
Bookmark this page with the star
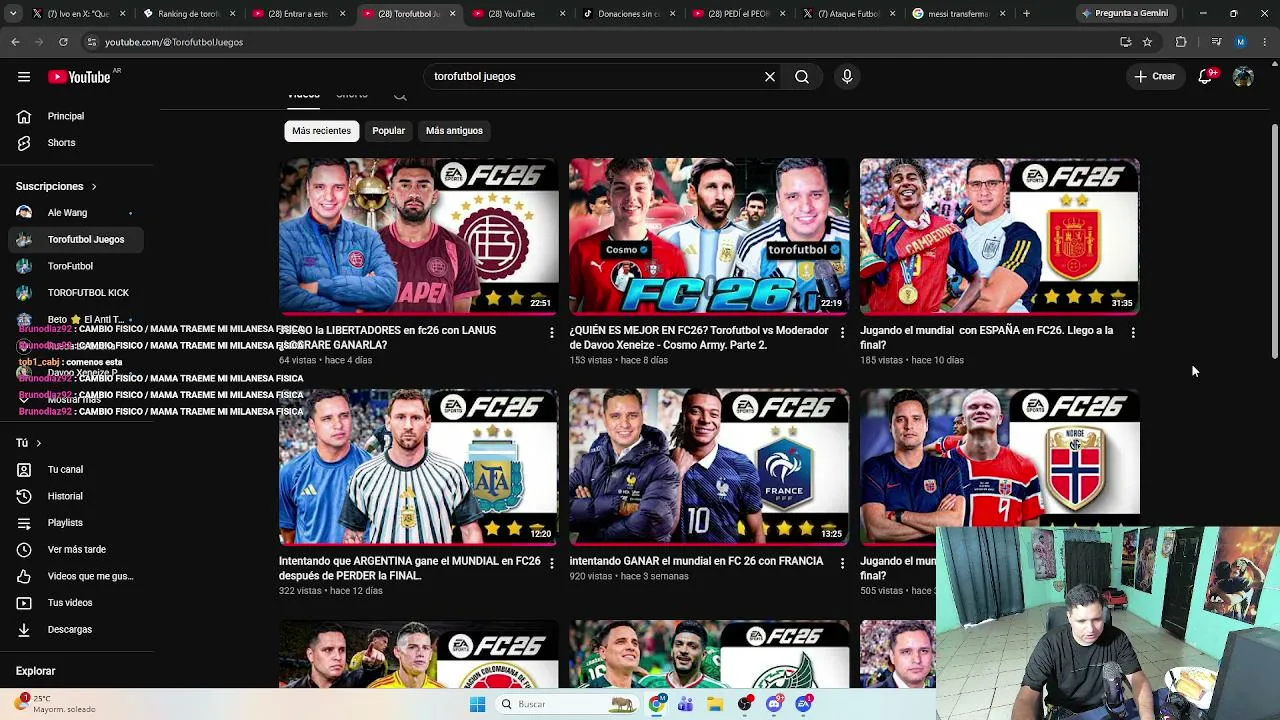[1147, 42]
